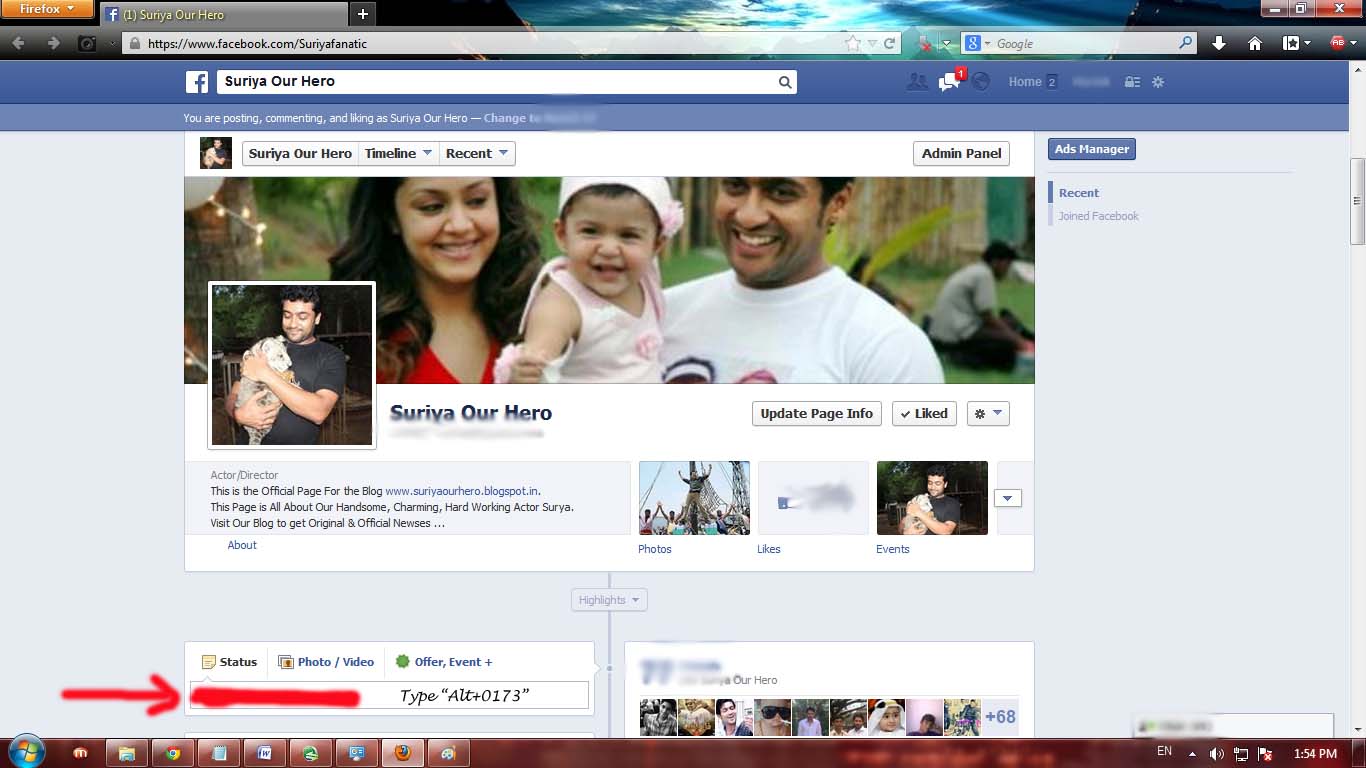Click Update Page Info button
The image size is (1366, 768).
pyautogui.click(x=817, y=413)
